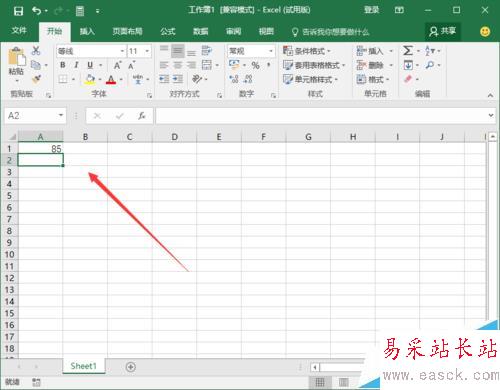Click the Insert Function fx icon
The width and height of the screenshot is (500, 390).
pyautogui.click(x=142, y=116)
